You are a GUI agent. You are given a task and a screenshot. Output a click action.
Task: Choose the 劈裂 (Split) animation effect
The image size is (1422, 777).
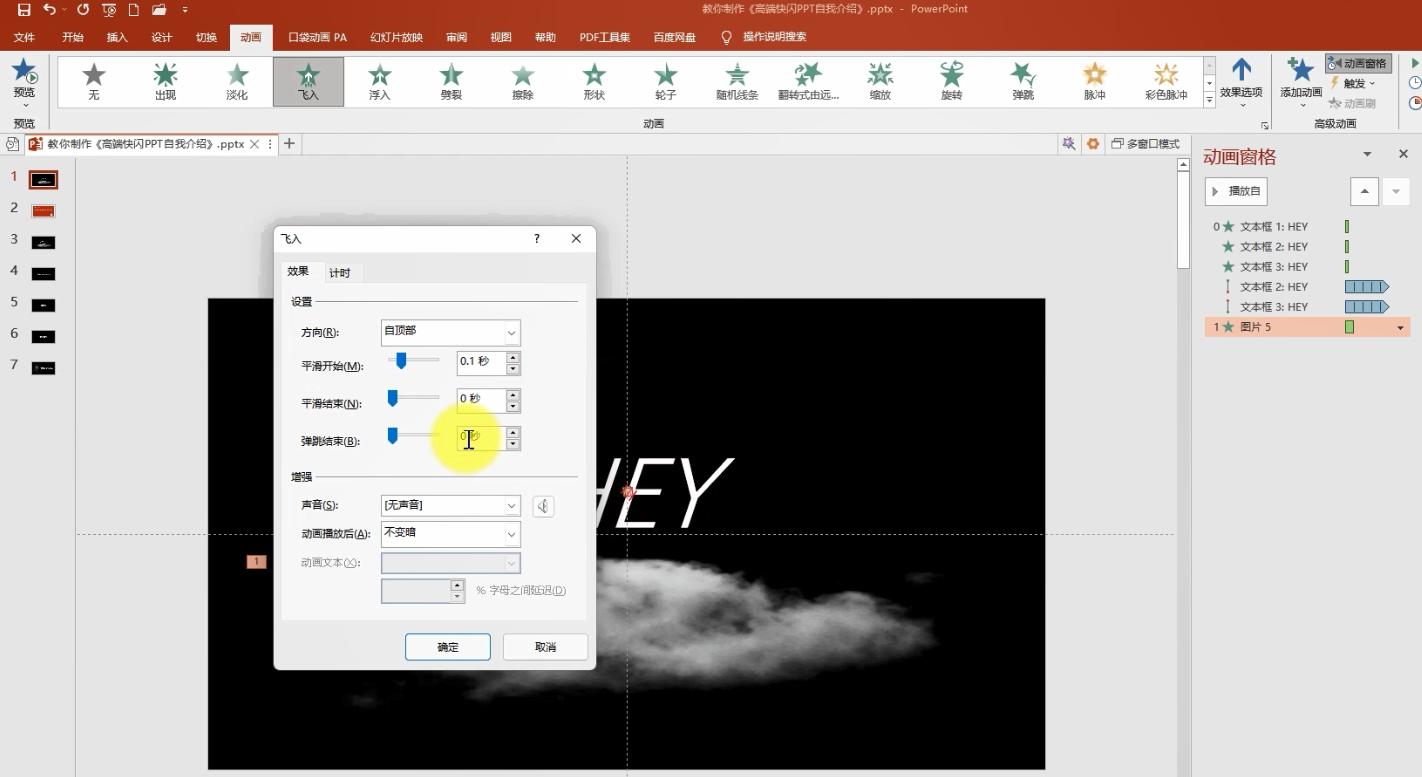click(x=451, y=81)
